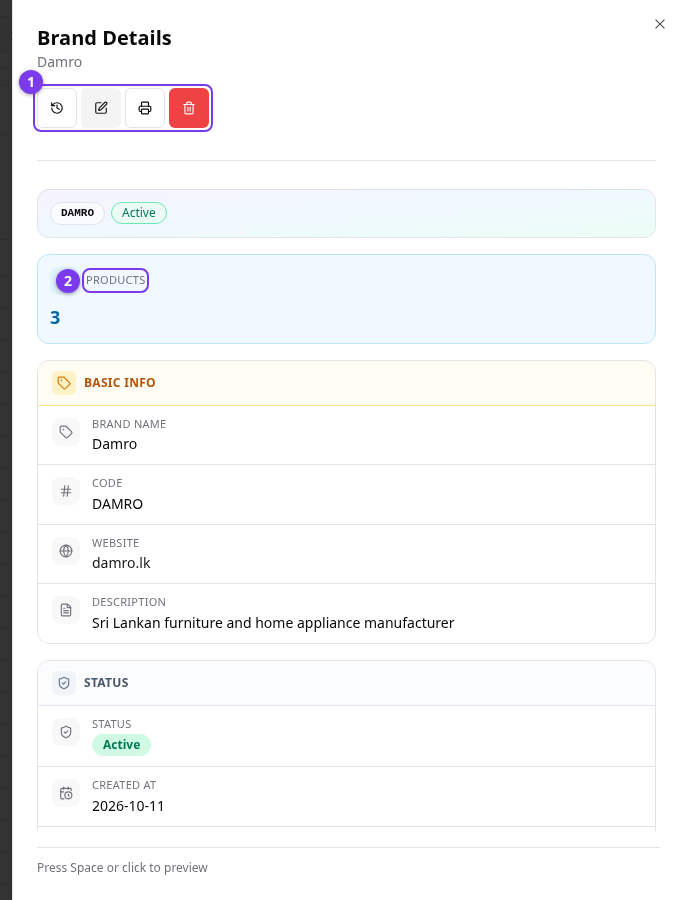Click the Basic Info section header
Viewport: 684px width, 900px height.
[x=347, y=383]
